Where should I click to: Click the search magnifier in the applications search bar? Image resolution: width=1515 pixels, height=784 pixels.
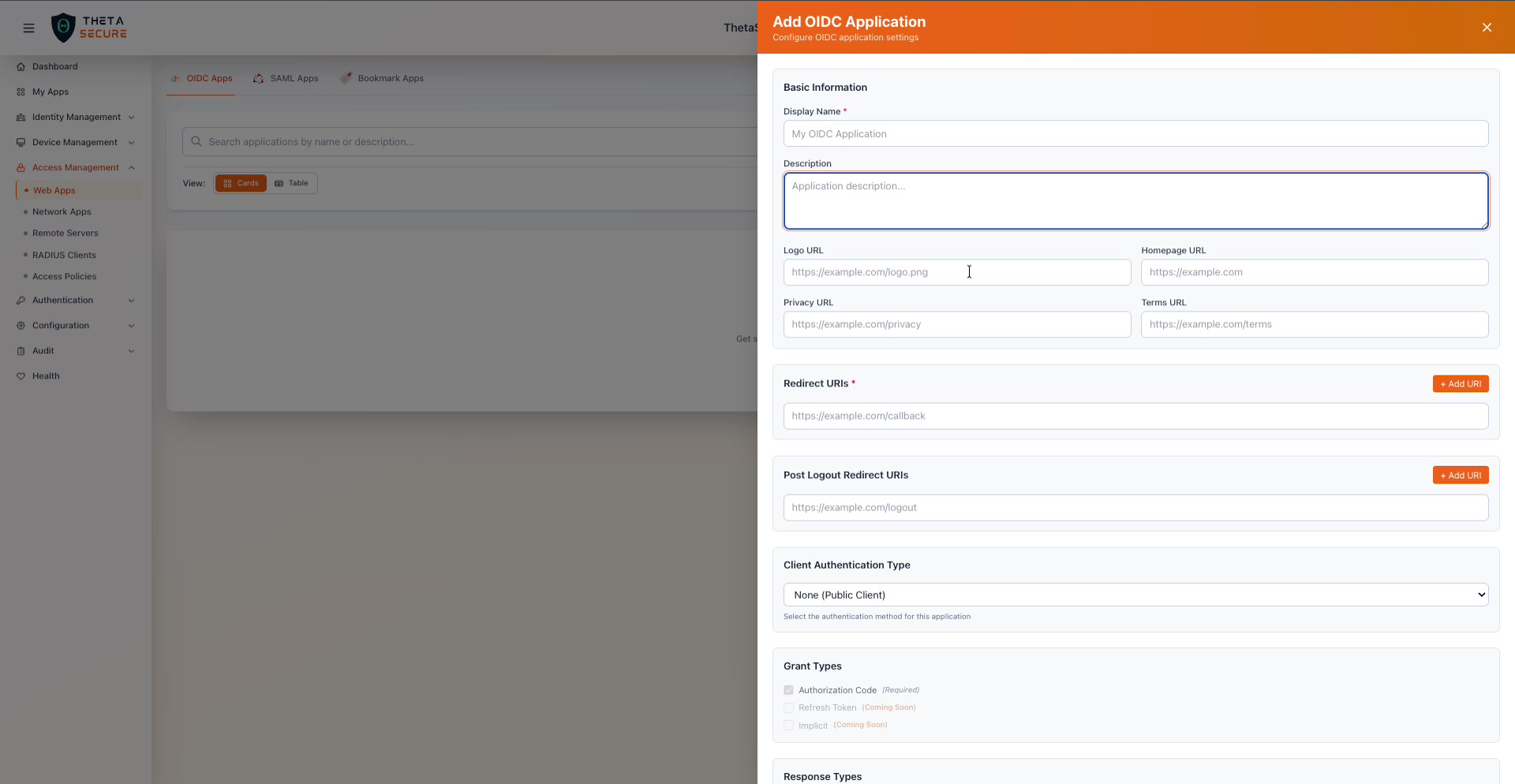click(196, 141)
